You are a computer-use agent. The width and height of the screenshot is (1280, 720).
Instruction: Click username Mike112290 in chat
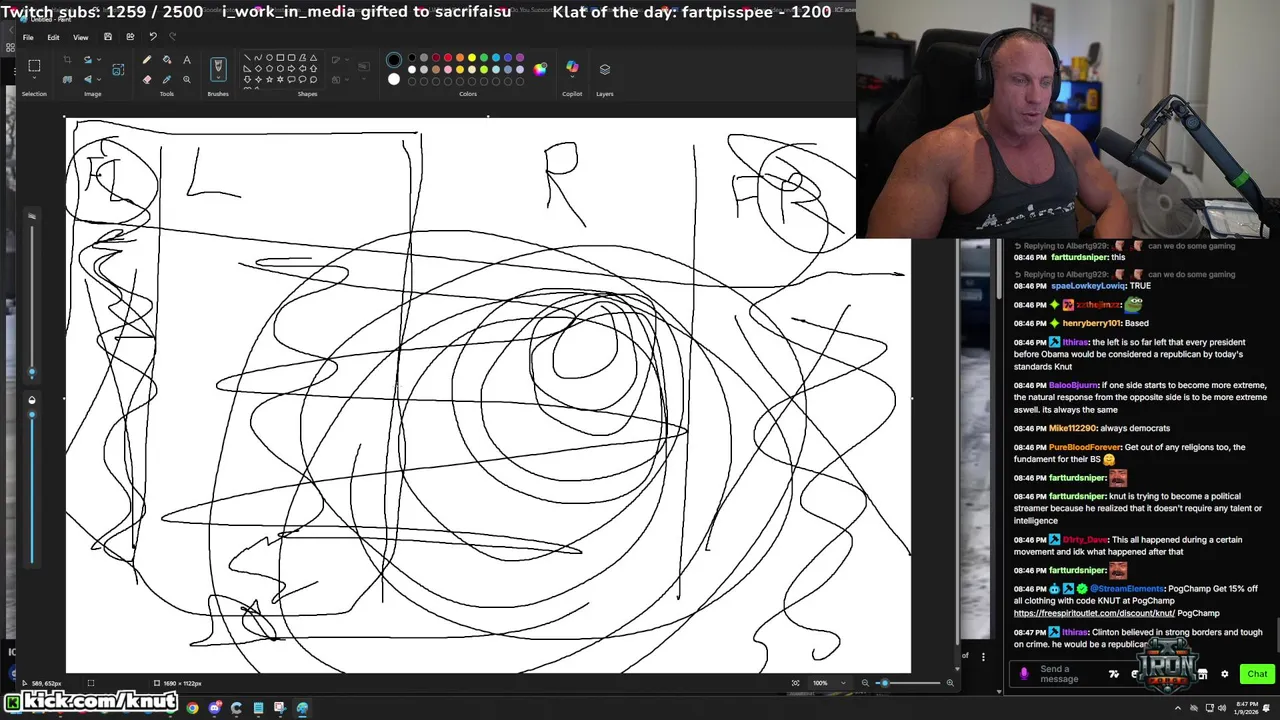1072,428
